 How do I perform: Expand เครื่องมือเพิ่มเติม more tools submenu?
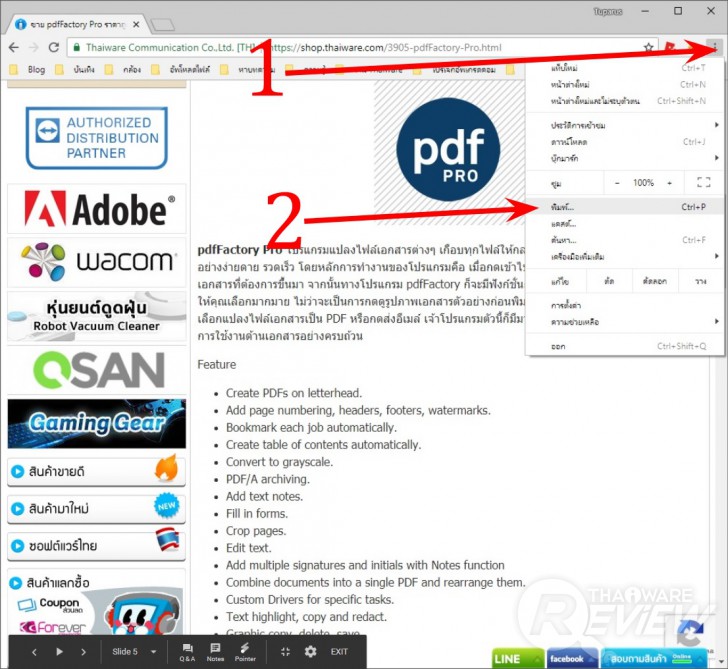625,256
